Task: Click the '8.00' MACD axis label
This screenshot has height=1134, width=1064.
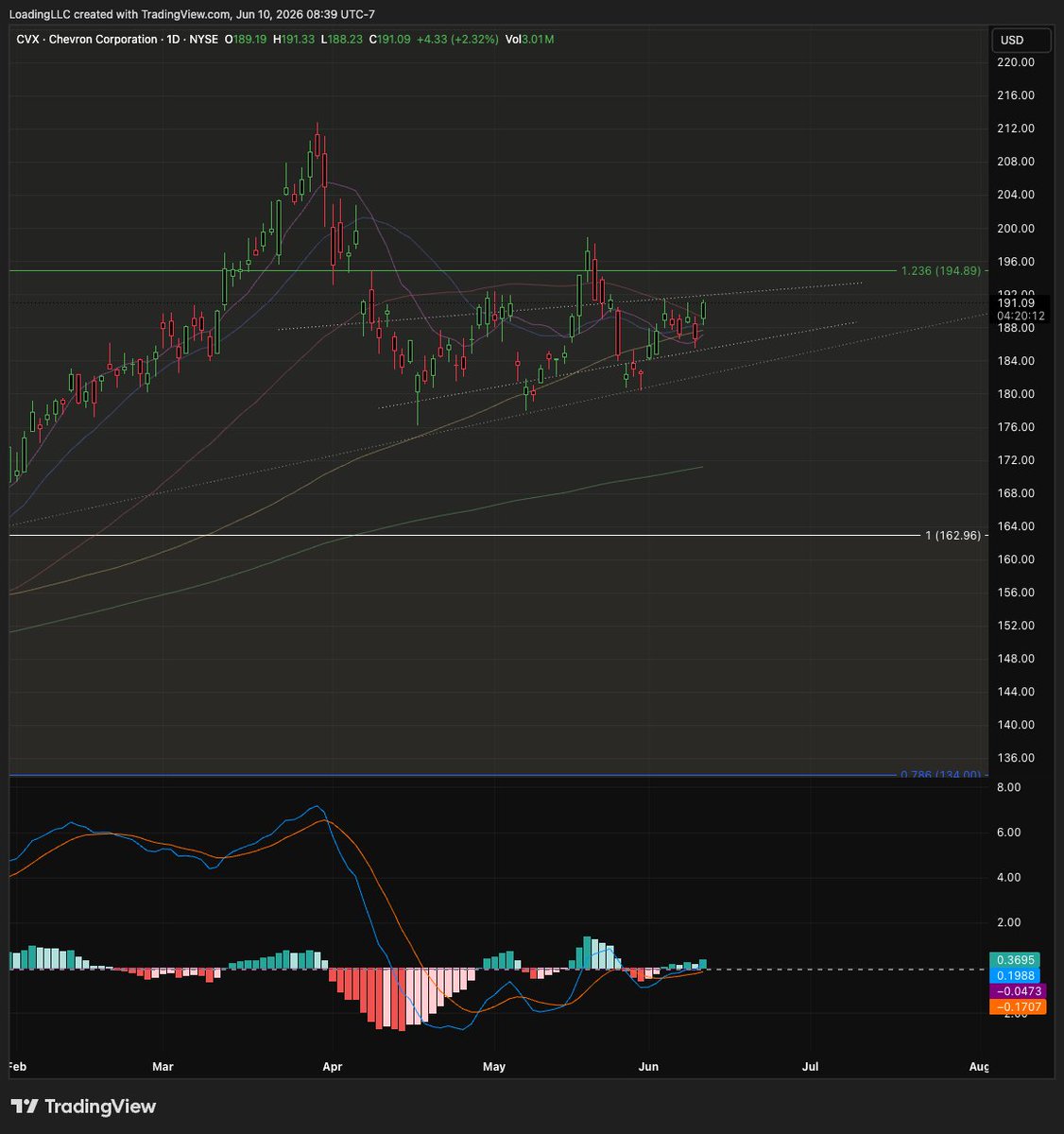Action: click(1007, 787)
